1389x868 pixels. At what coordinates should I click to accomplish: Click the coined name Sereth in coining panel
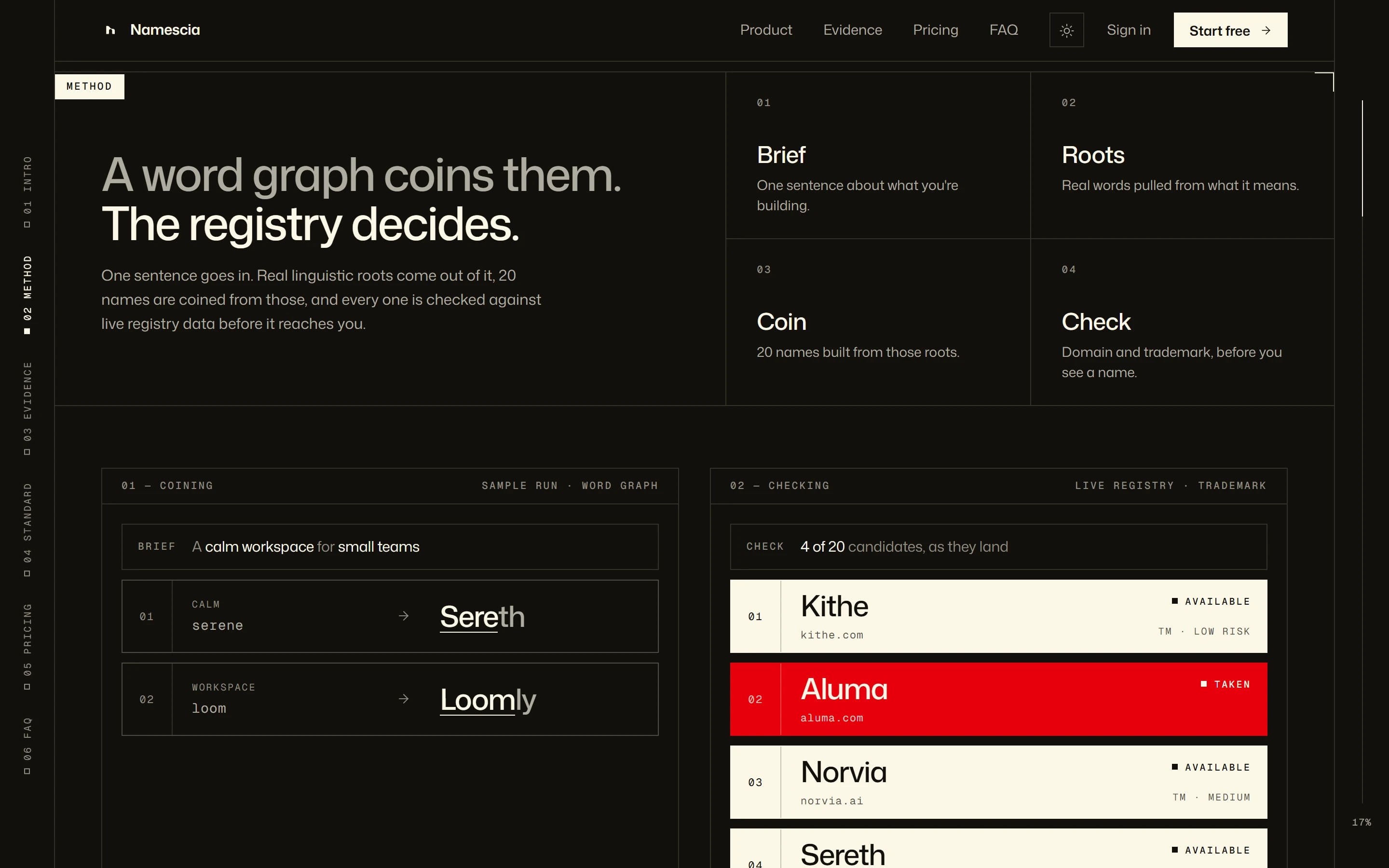click(x=482, y=617)
